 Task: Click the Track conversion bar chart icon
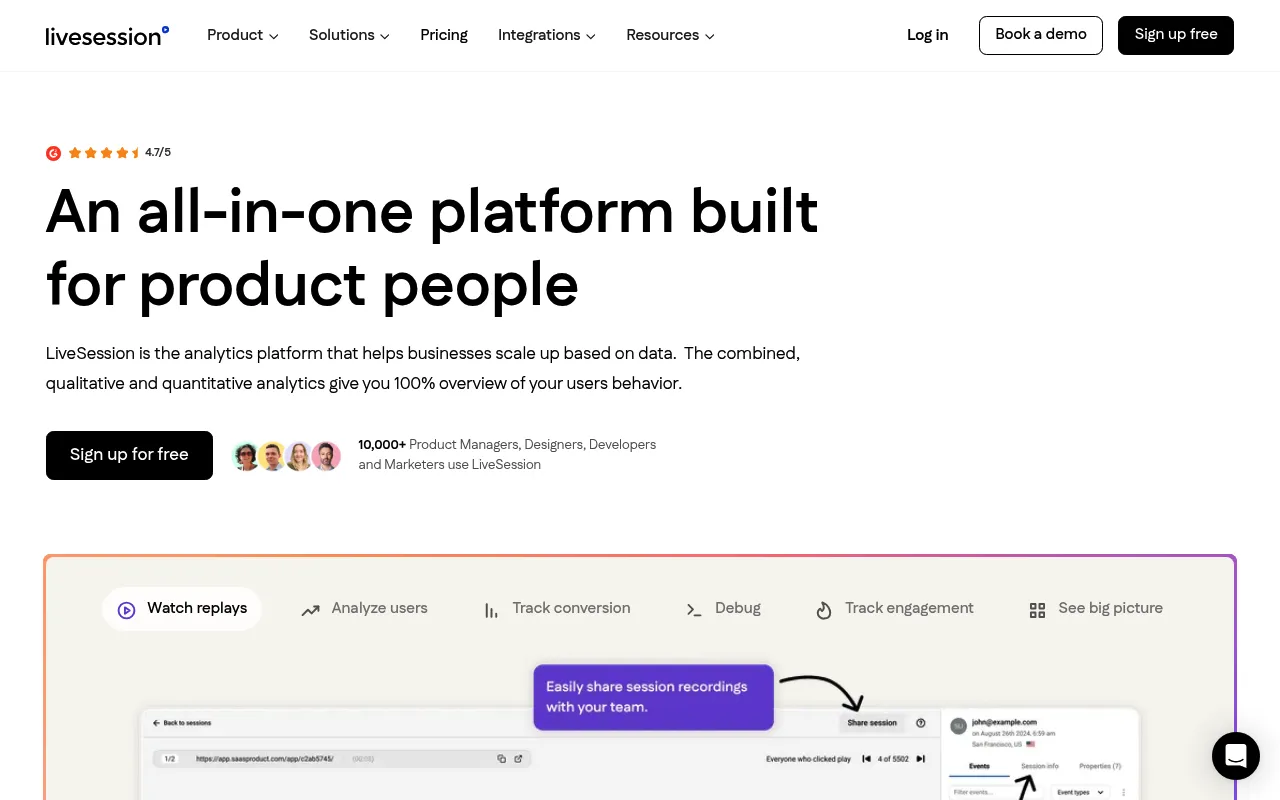point(491,610)
